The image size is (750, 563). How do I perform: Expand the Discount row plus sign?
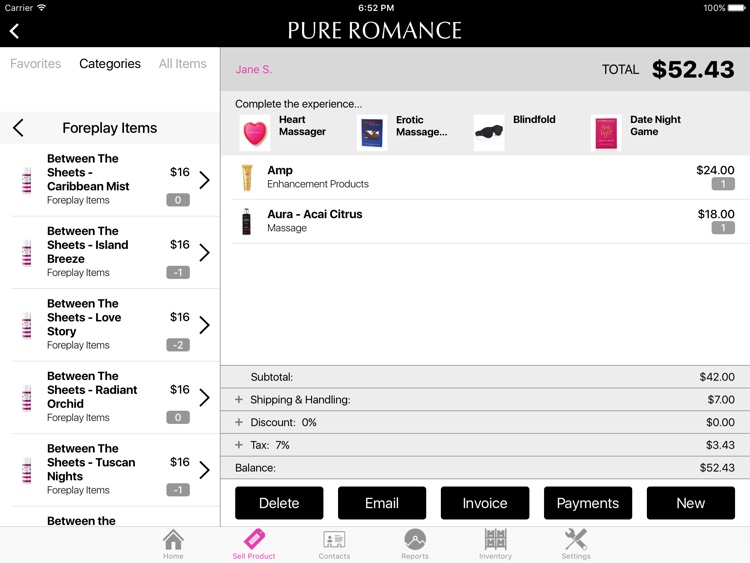coord(239,422)
